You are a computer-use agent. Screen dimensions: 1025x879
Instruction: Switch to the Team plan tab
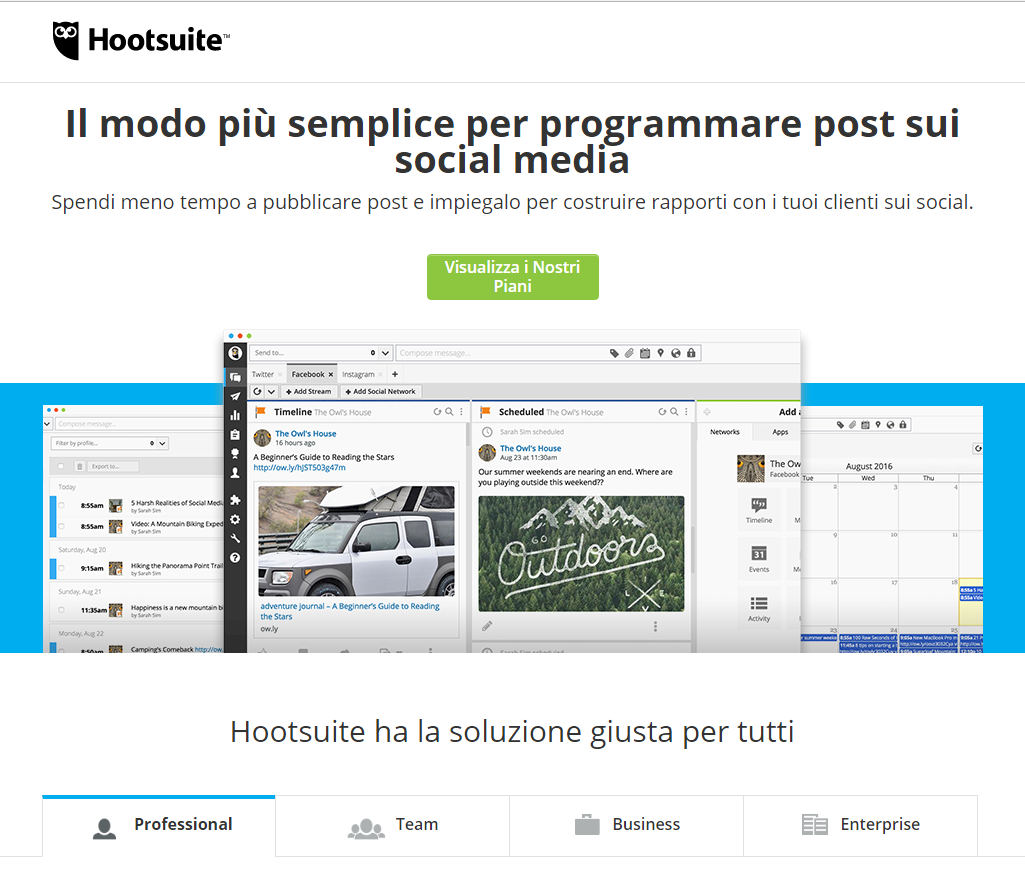(392, 825)
